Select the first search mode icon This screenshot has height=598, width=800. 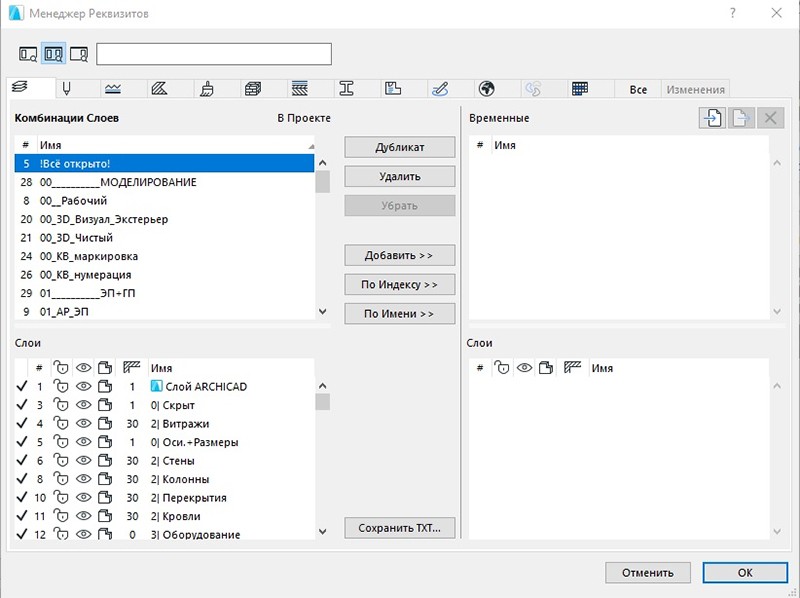pos(28,54)
